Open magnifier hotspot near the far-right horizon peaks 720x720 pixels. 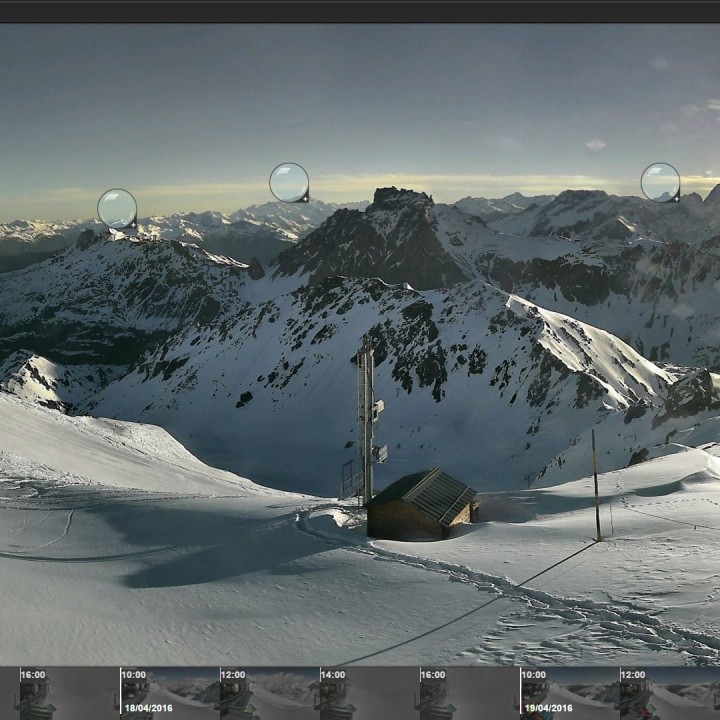[660, 182]
